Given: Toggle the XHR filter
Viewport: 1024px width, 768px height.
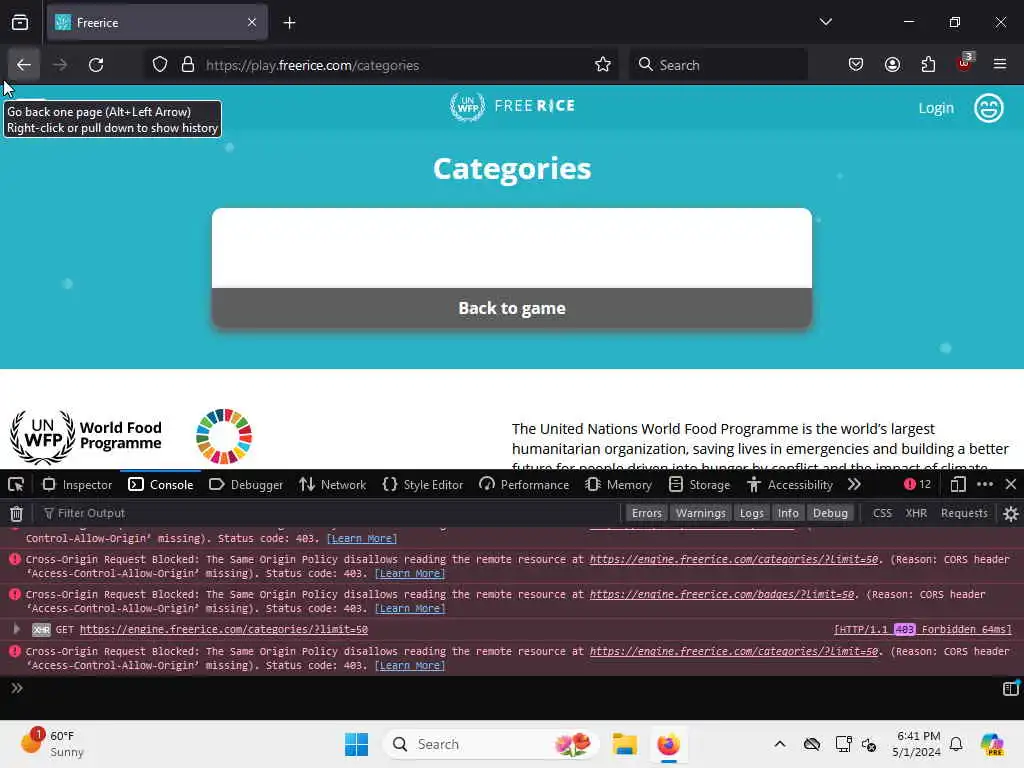Looking at the screenshot, I should coord(916,513).
